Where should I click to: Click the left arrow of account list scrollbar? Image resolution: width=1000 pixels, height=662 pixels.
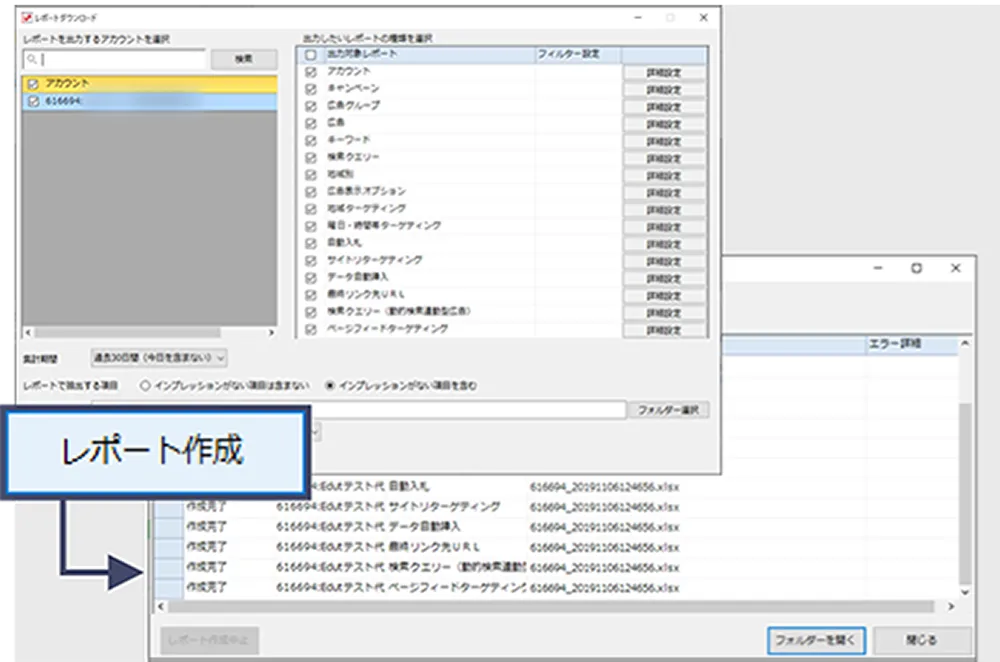click(x=28, y=332)
